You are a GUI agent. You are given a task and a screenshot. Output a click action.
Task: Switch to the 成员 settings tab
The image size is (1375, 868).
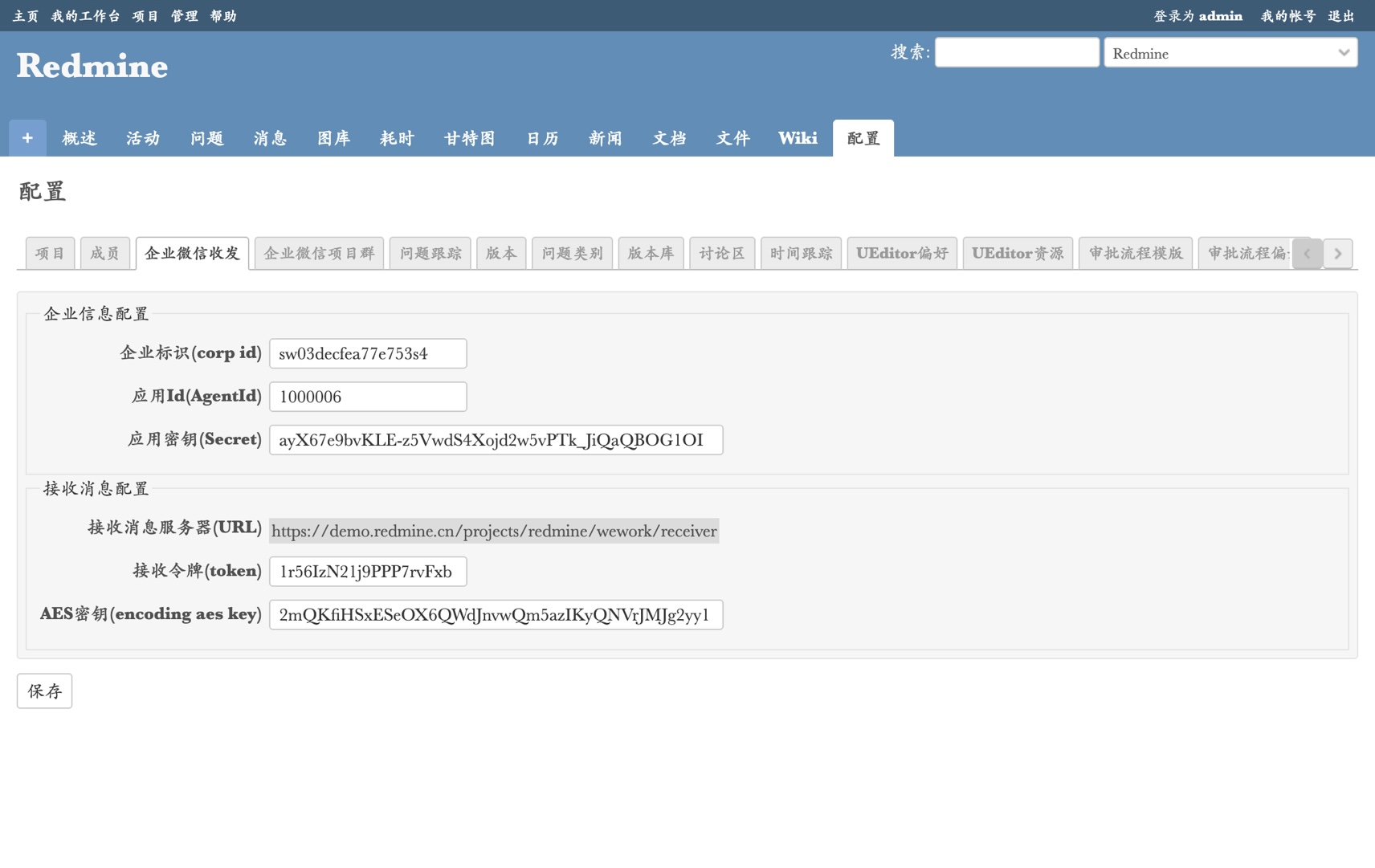tap(104, 254)
